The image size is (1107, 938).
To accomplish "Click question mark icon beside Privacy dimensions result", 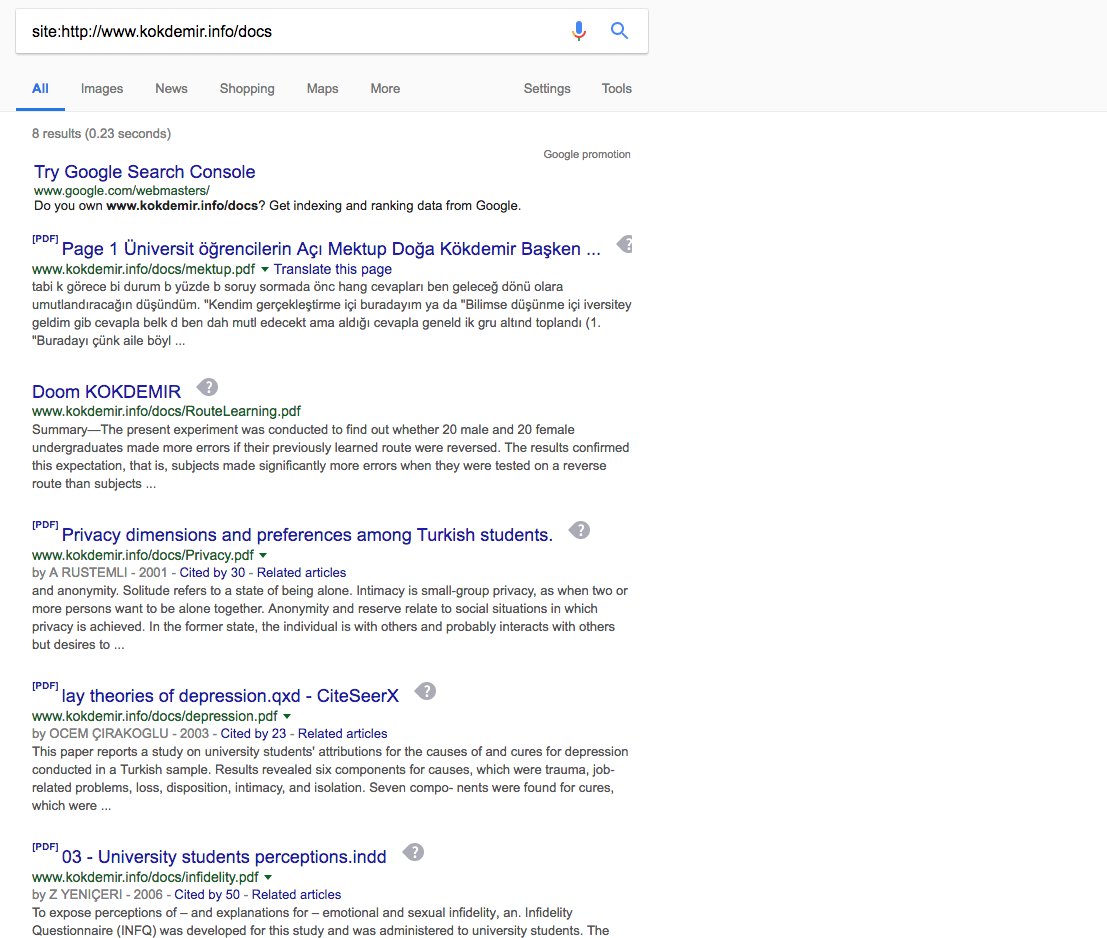I will pos(580,530).
